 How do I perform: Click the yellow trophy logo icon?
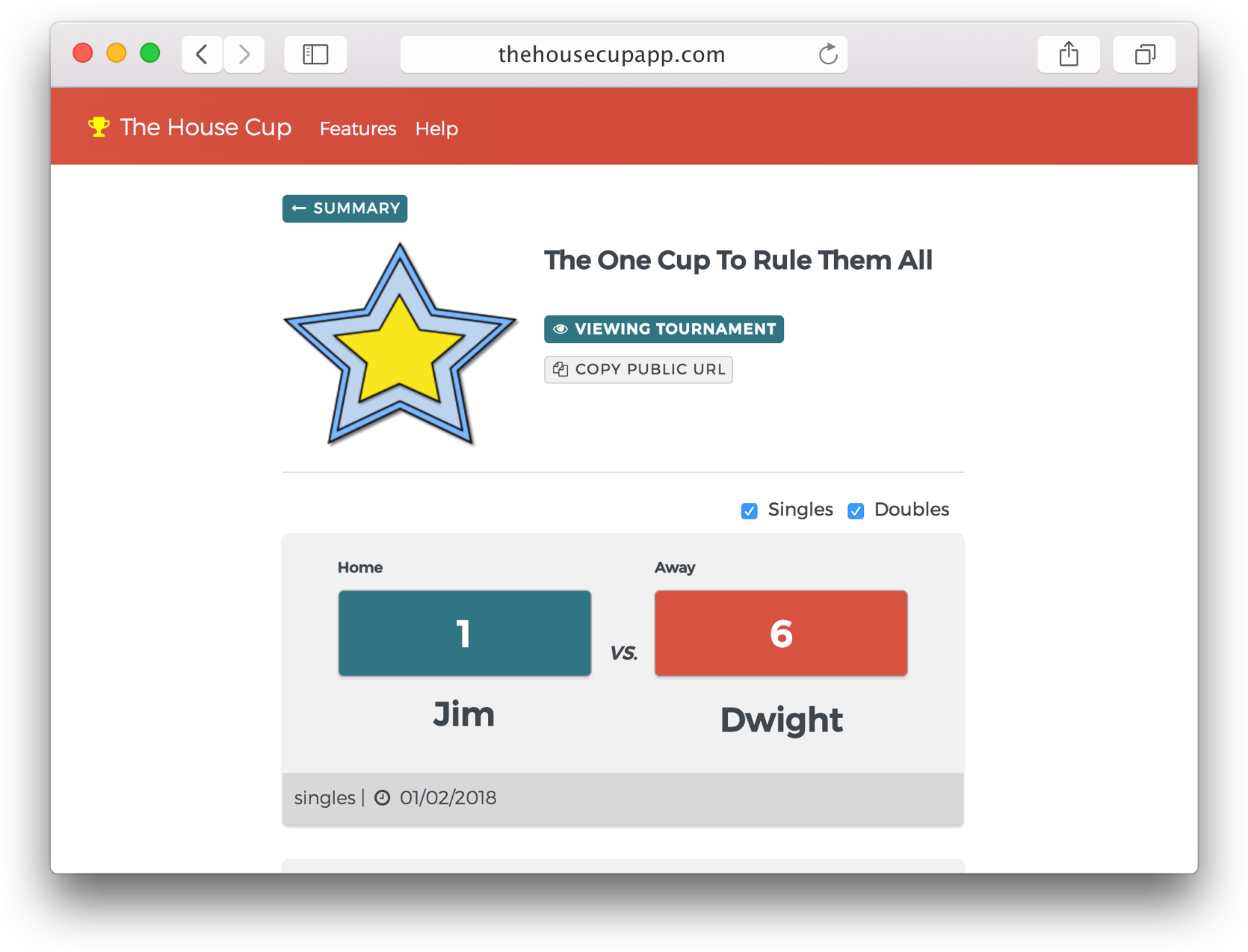(x=99, y=127)
